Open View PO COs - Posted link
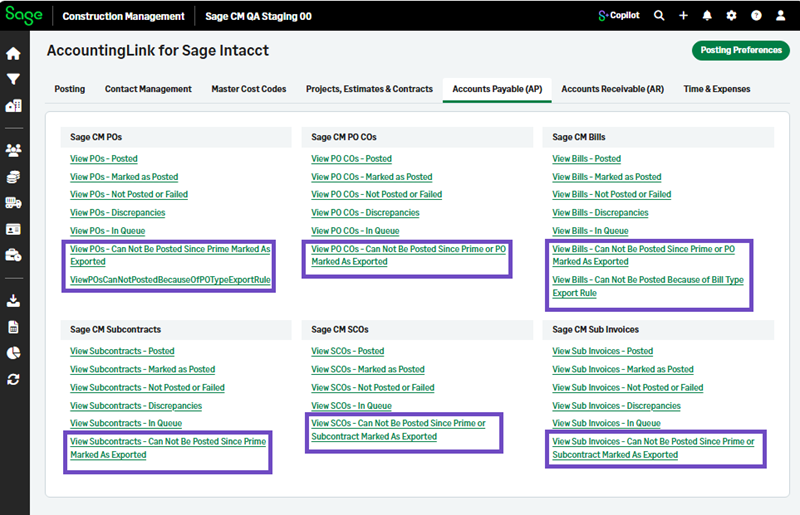Viewport: 800px width, 515px height. [x=352, y=159]
